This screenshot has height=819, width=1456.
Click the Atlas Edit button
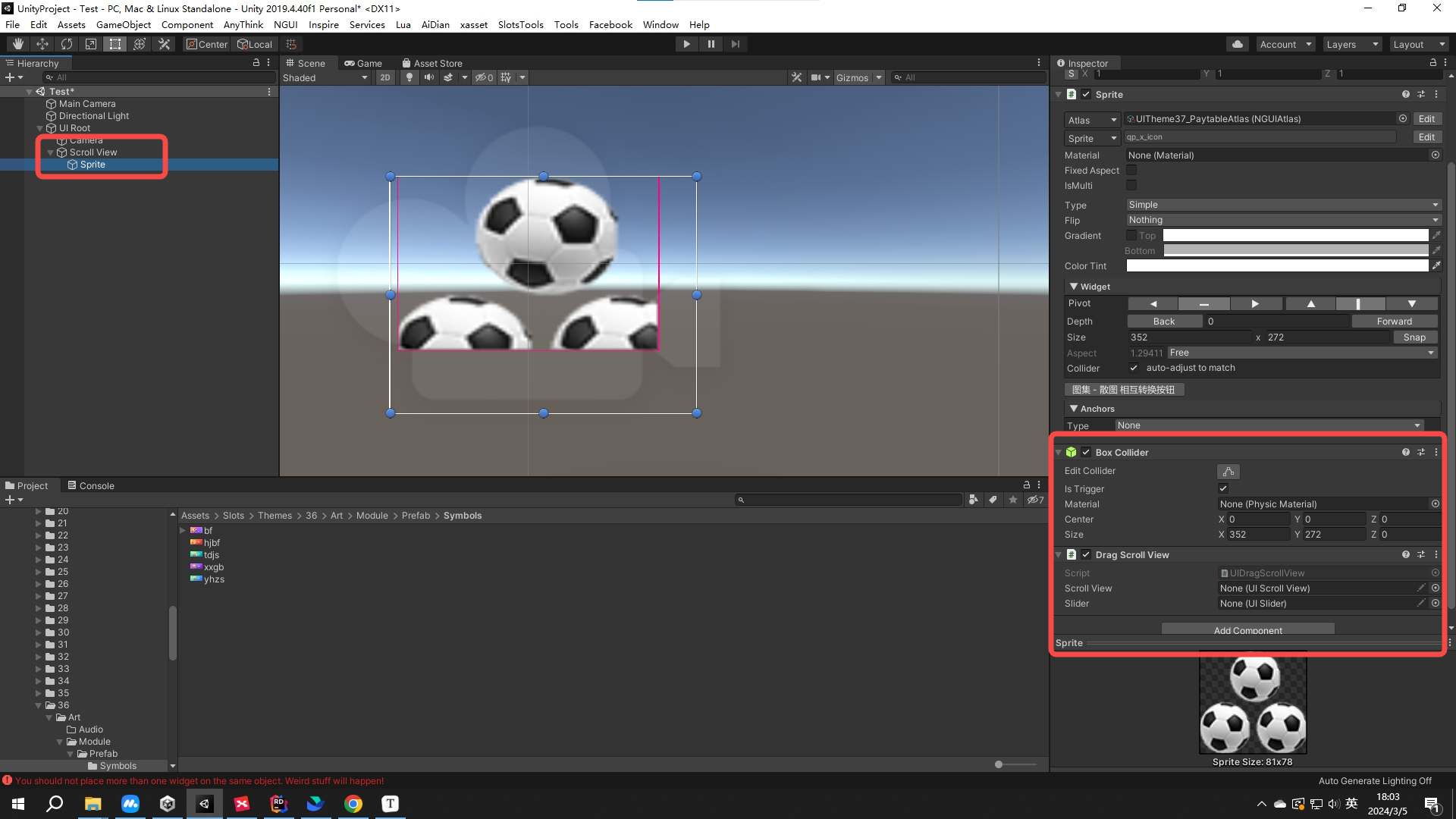pos(1426,119)
